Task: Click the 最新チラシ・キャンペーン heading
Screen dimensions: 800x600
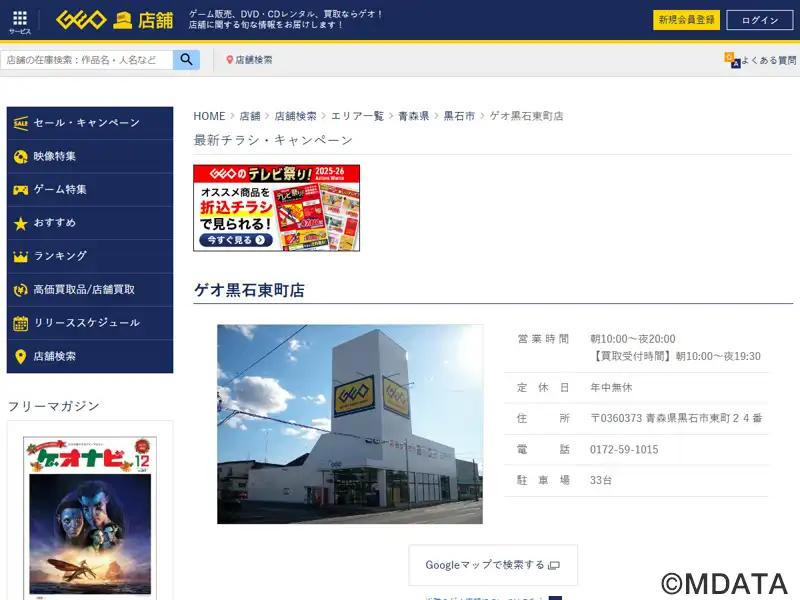Action: pos(273,140)
